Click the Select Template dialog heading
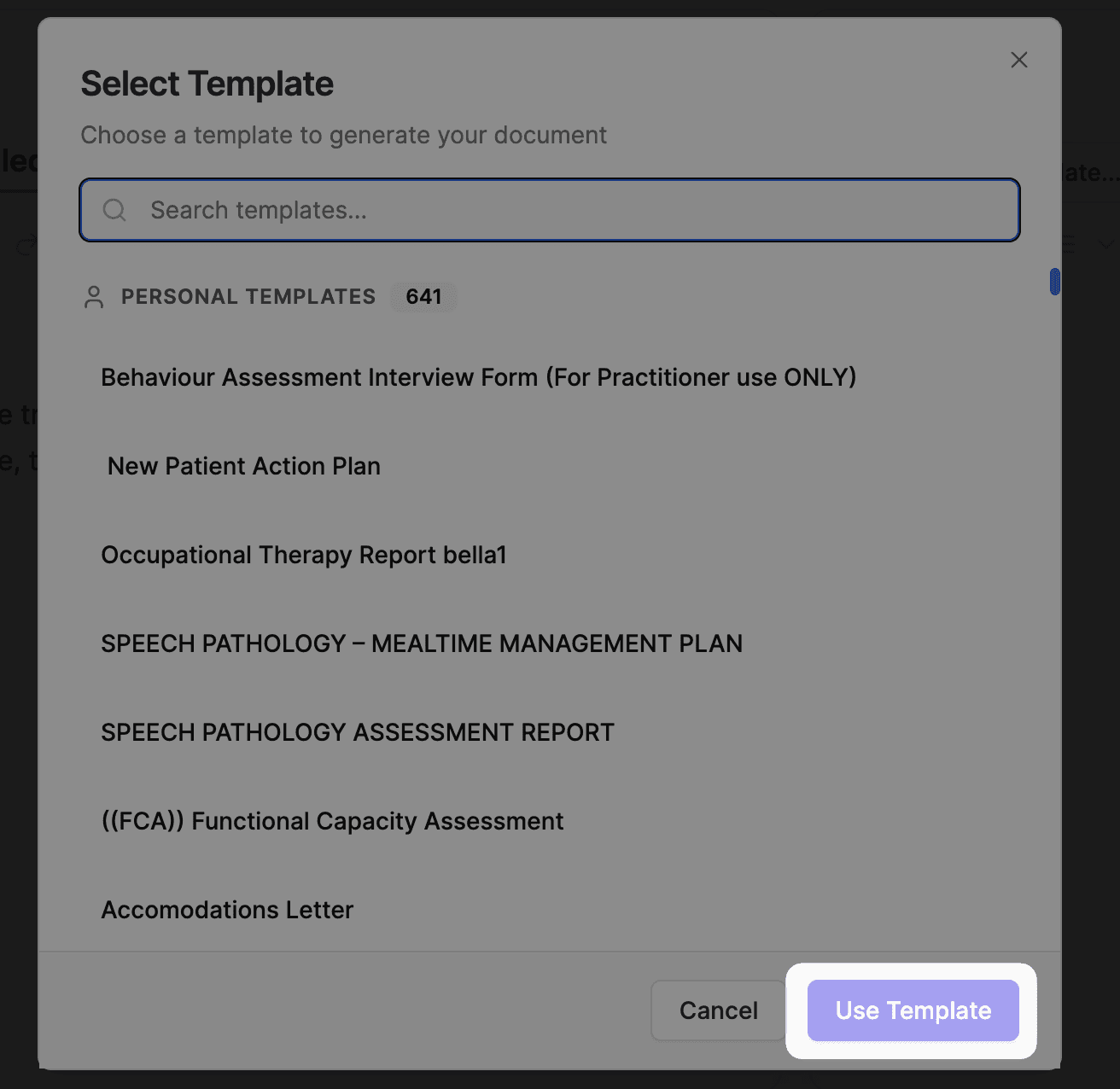Viewport: 1120px width, 1089px height. [207, 83]
